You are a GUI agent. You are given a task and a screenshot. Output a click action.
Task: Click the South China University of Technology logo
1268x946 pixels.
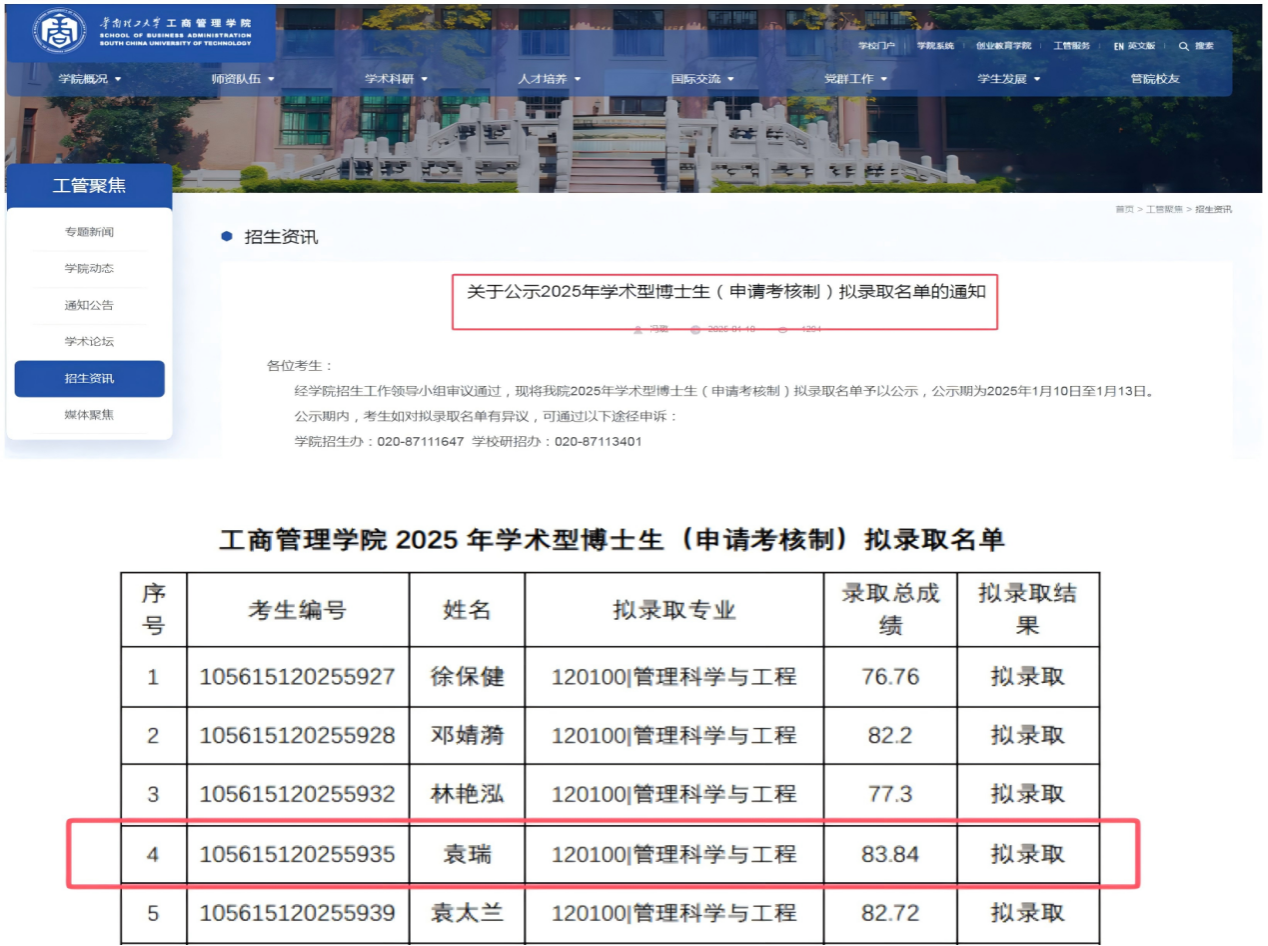[x=60, y=31]
